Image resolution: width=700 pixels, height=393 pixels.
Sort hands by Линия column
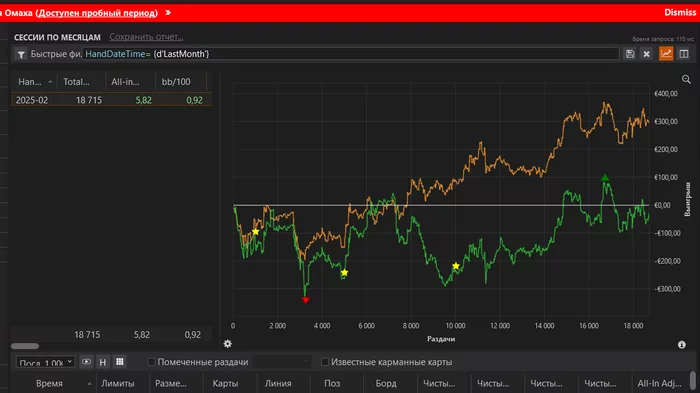click(x=278, y=384)
